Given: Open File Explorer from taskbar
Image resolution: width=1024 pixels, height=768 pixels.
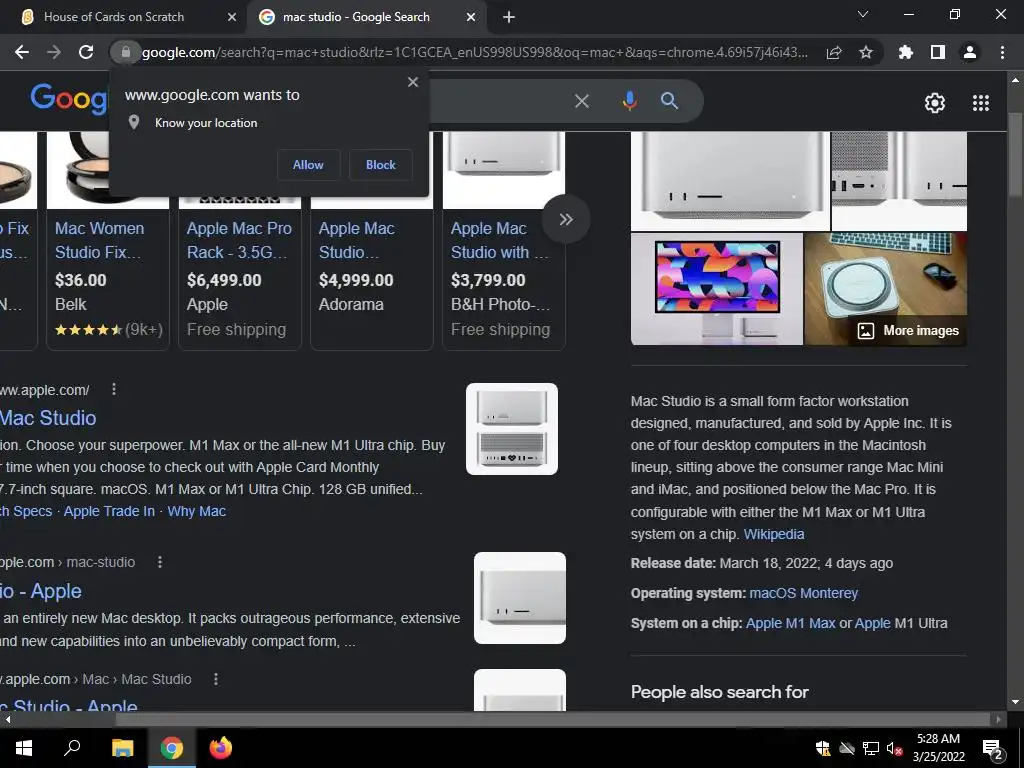Looking at the screenshot, I should click(122, 748).
